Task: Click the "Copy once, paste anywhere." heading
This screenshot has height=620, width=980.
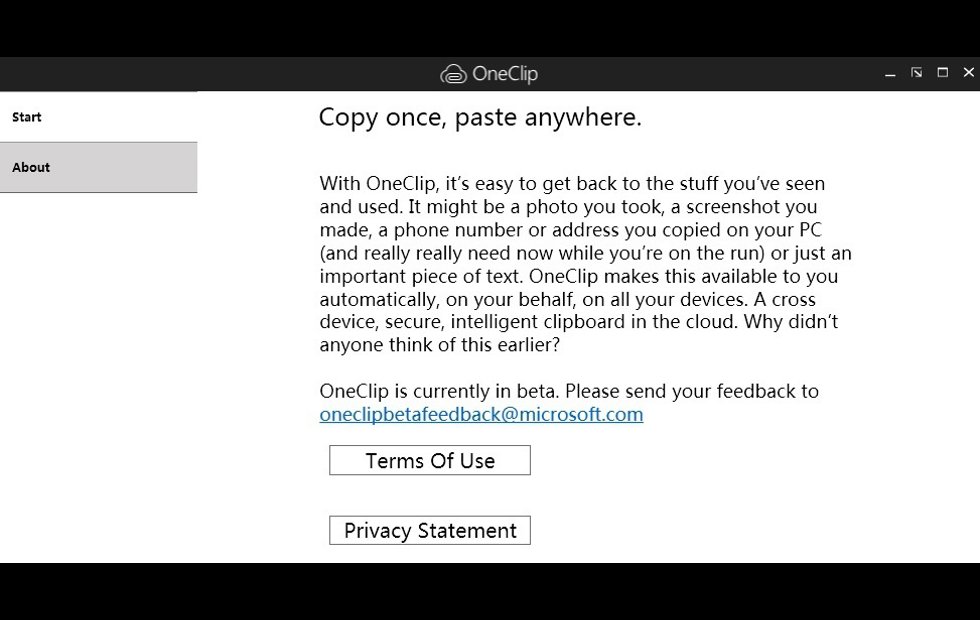Action: [480, 118]
